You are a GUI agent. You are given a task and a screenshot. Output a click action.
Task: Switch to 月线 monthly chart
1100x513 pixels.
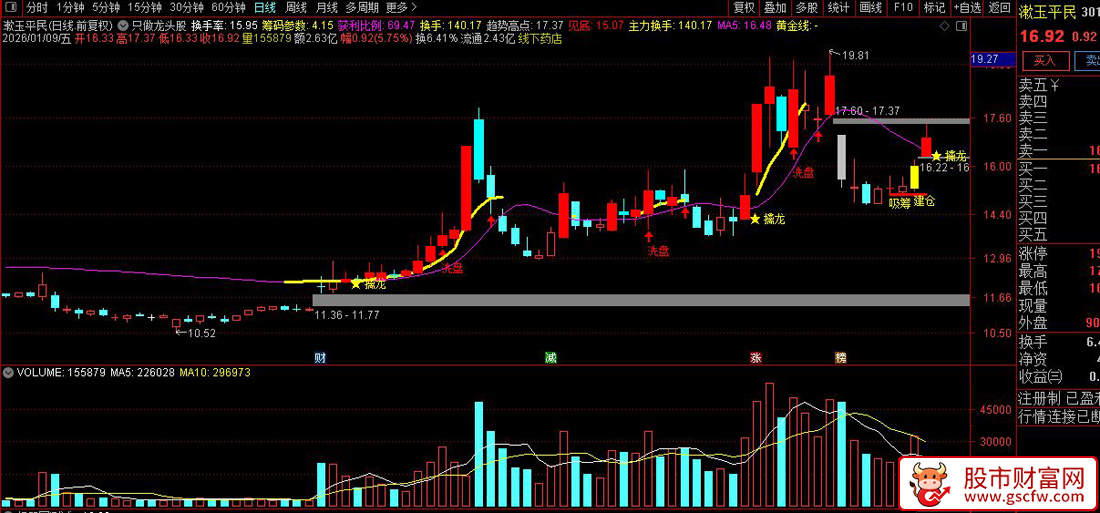(326, 8)
